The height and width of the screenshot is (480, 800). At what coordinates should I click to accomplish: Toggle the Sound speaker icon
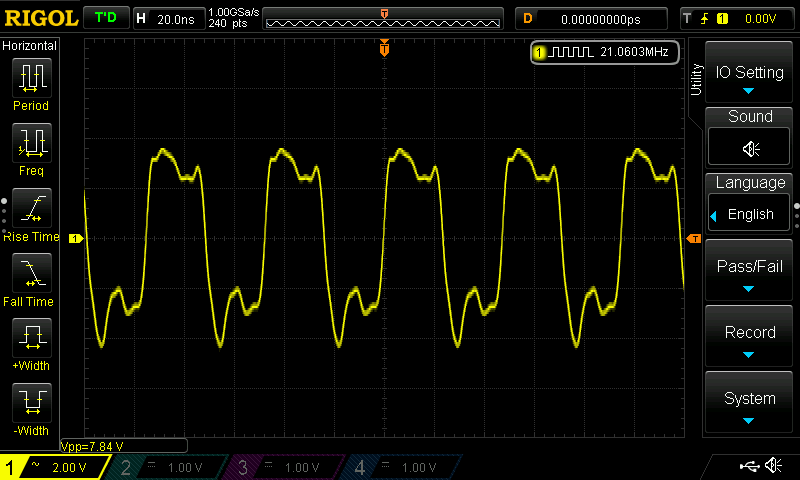pos(749,147)
